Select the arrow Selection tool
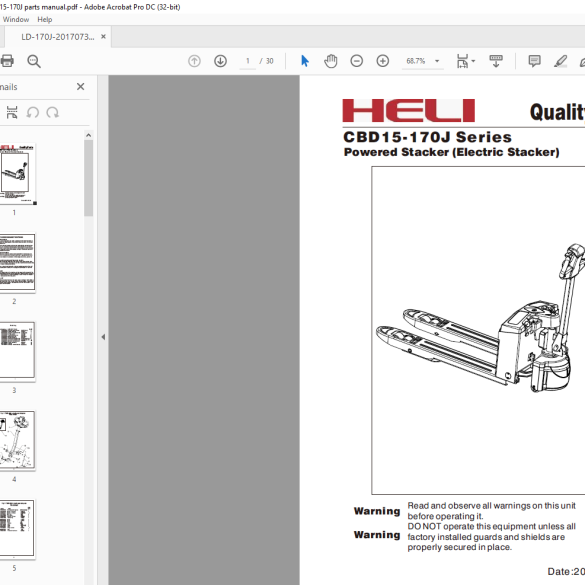This screenshot has height=585, width=585. point(305,61)
